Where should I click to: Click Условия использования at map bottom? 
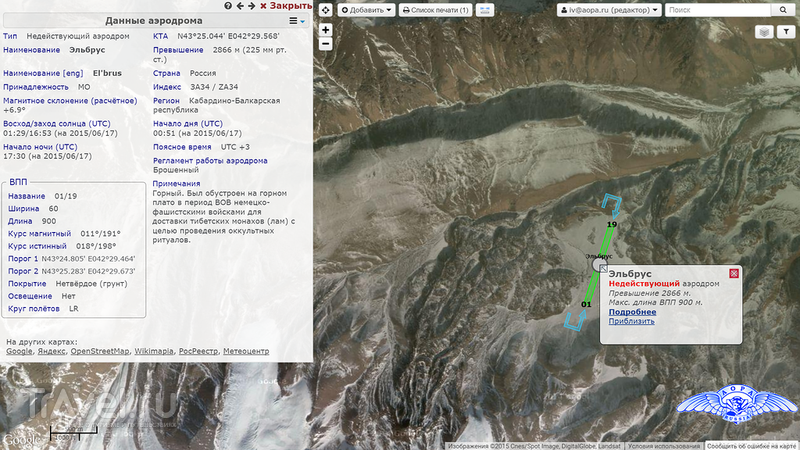coord(664,446)
